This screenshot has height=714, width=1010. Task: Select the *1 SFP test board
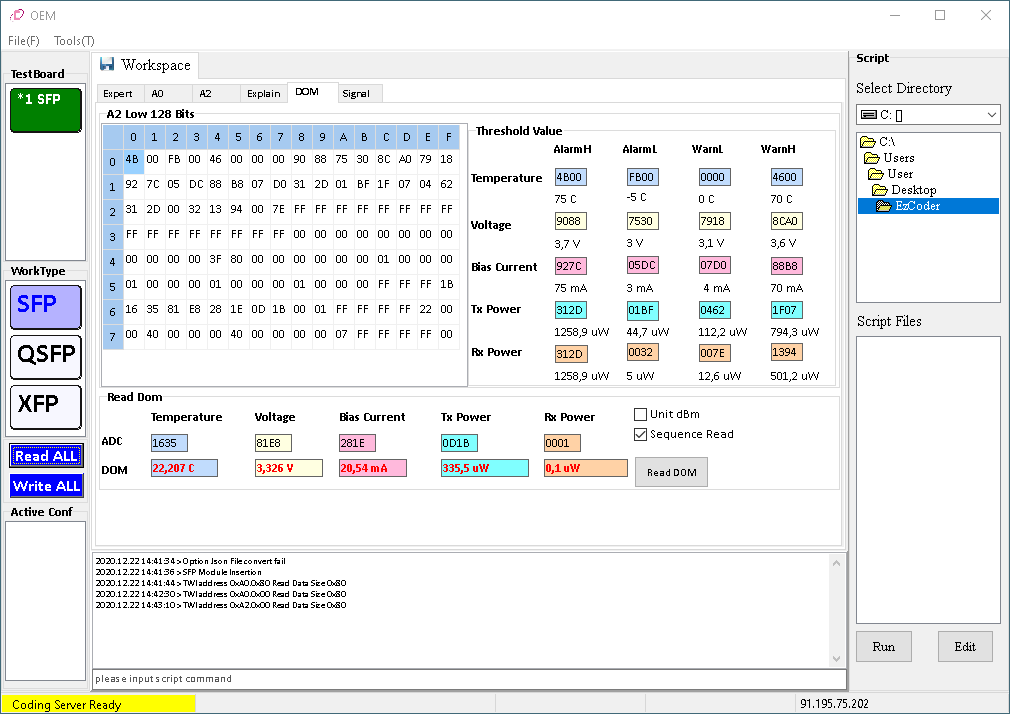pos(45,110)
